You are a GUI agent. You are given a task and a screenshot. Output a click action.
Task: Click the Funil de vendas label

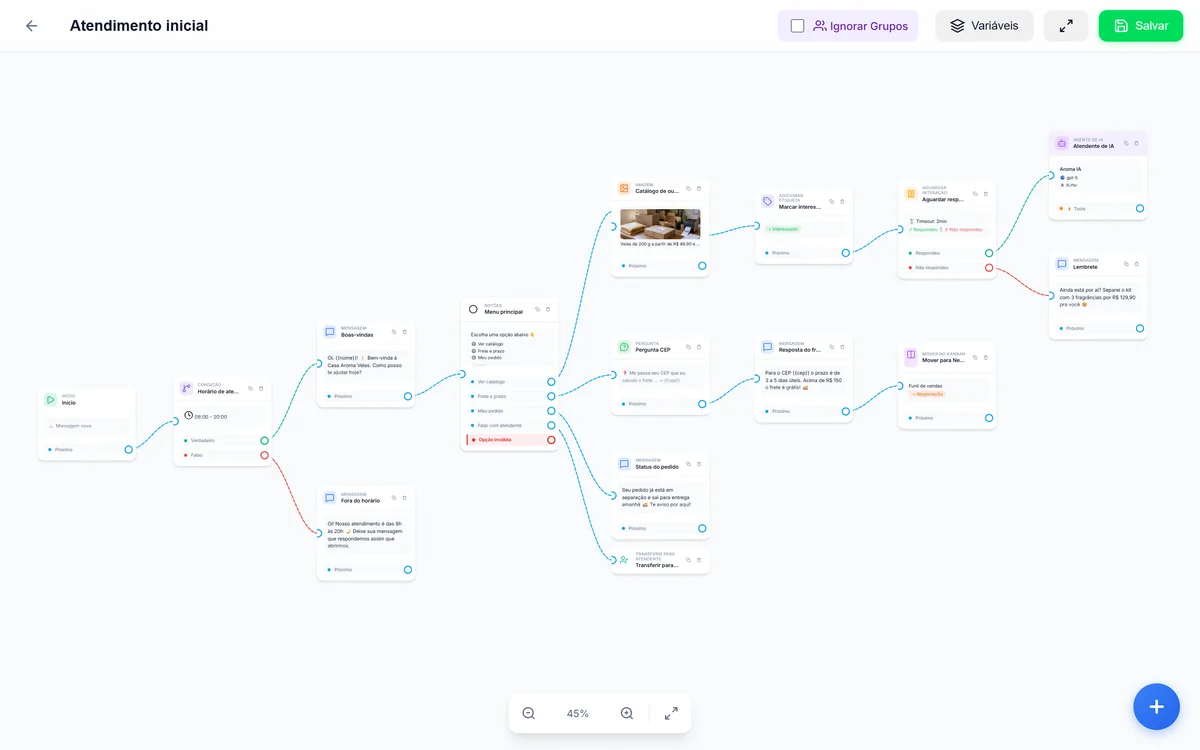[926, 385]
